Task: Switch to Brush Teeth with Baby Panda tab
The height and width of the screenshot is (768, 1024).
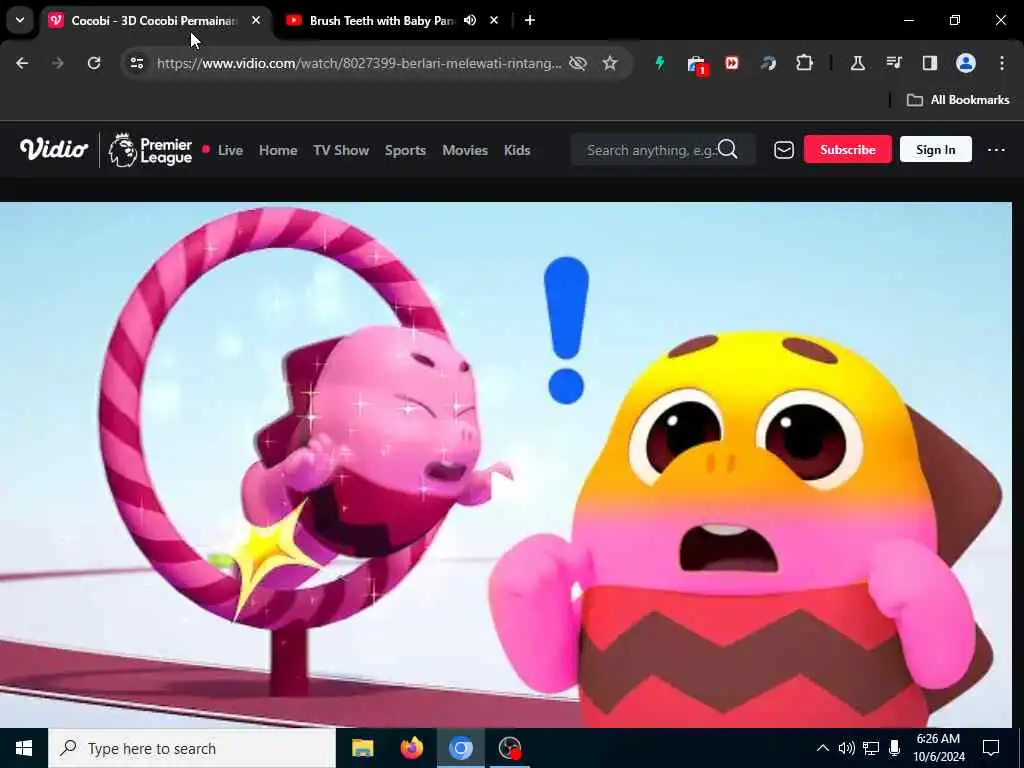Action: coord(381,21)
